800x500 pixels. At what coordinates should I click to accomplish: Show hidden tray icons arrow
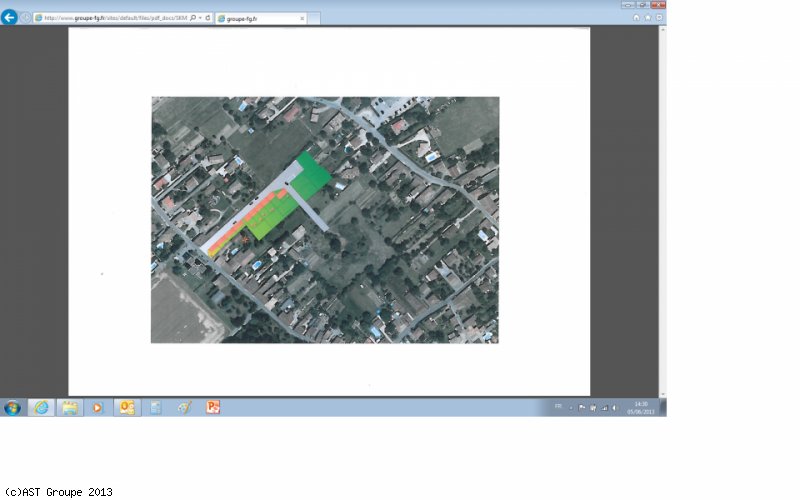[x=571, y=408]
